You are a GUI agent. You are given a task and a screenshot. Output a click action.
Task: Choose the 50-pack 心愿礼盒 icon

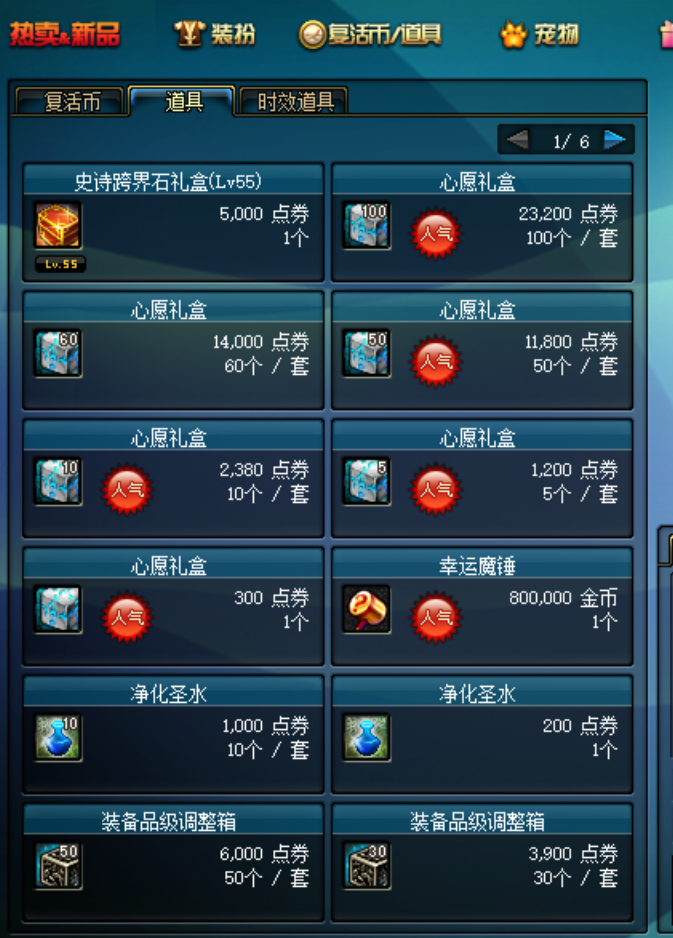[367, 354]
